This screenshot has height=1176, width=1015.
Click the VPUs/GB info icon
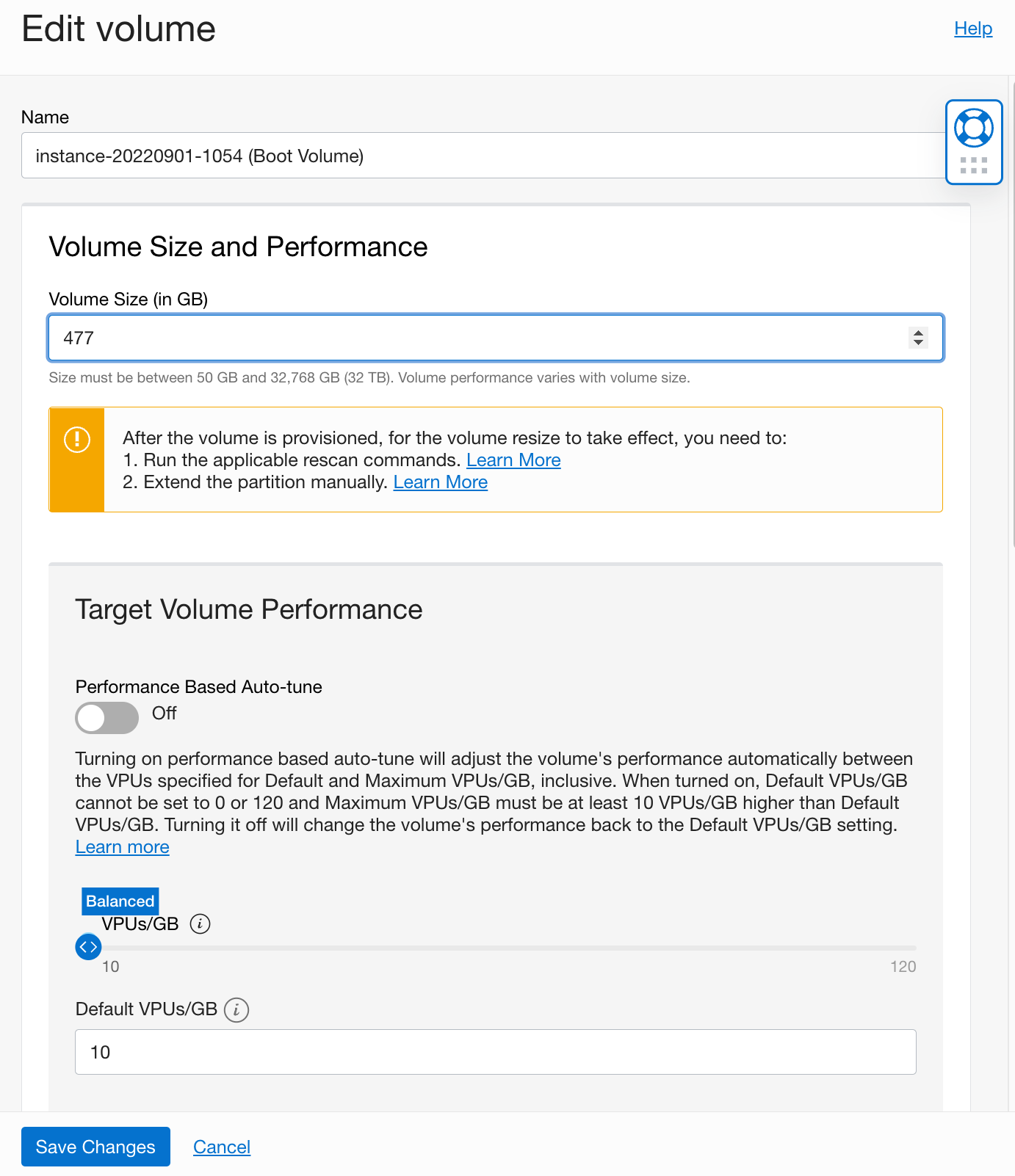(200, 923)
